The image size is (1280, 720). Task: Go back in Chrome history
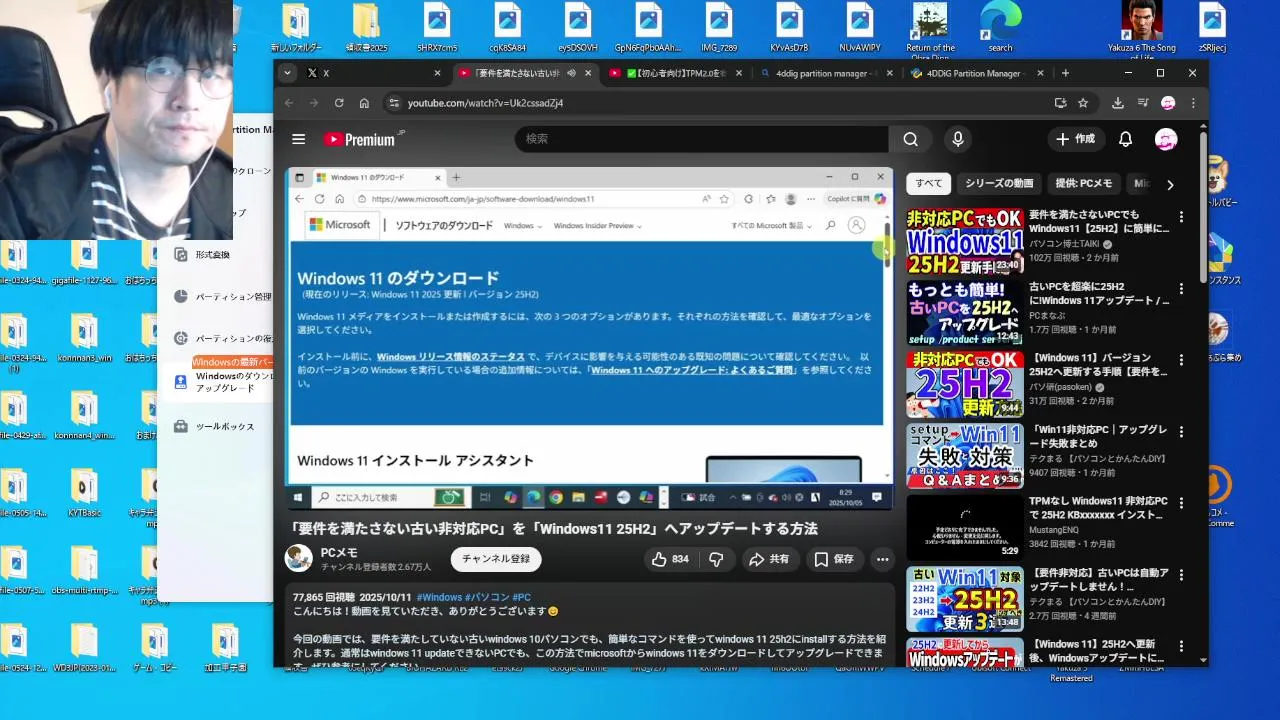[x=289, y=103]
